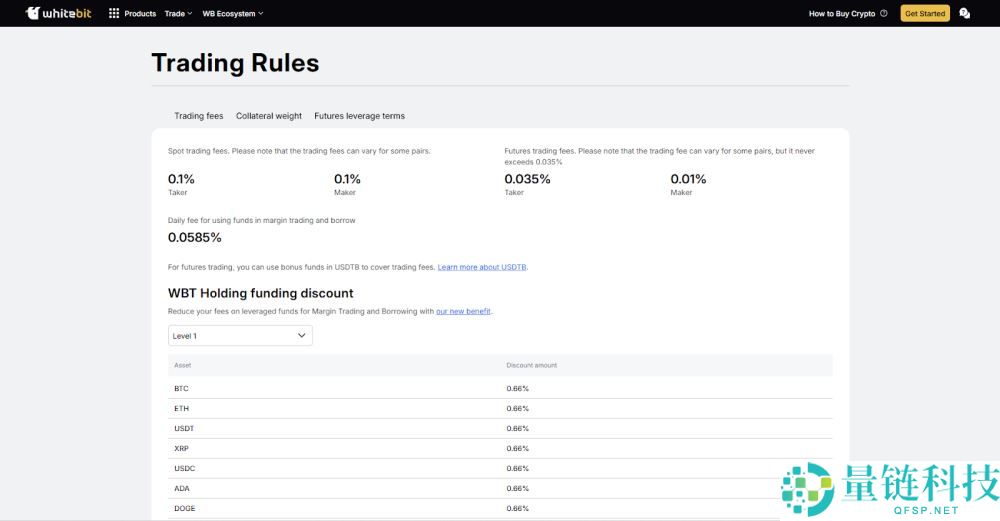Expand the WB Ecosystem menu

coord(232,14)
